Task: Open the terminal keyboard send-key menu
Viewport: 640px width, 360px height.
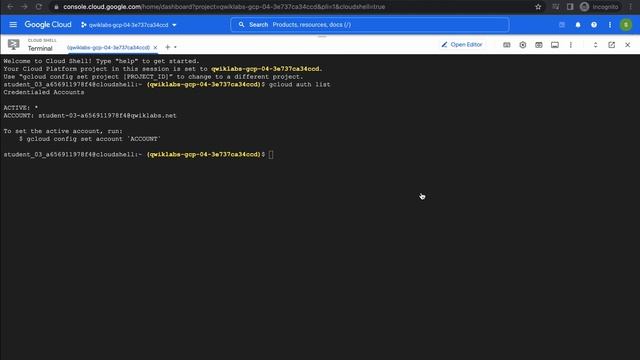Action: click(x=507, y=45)
